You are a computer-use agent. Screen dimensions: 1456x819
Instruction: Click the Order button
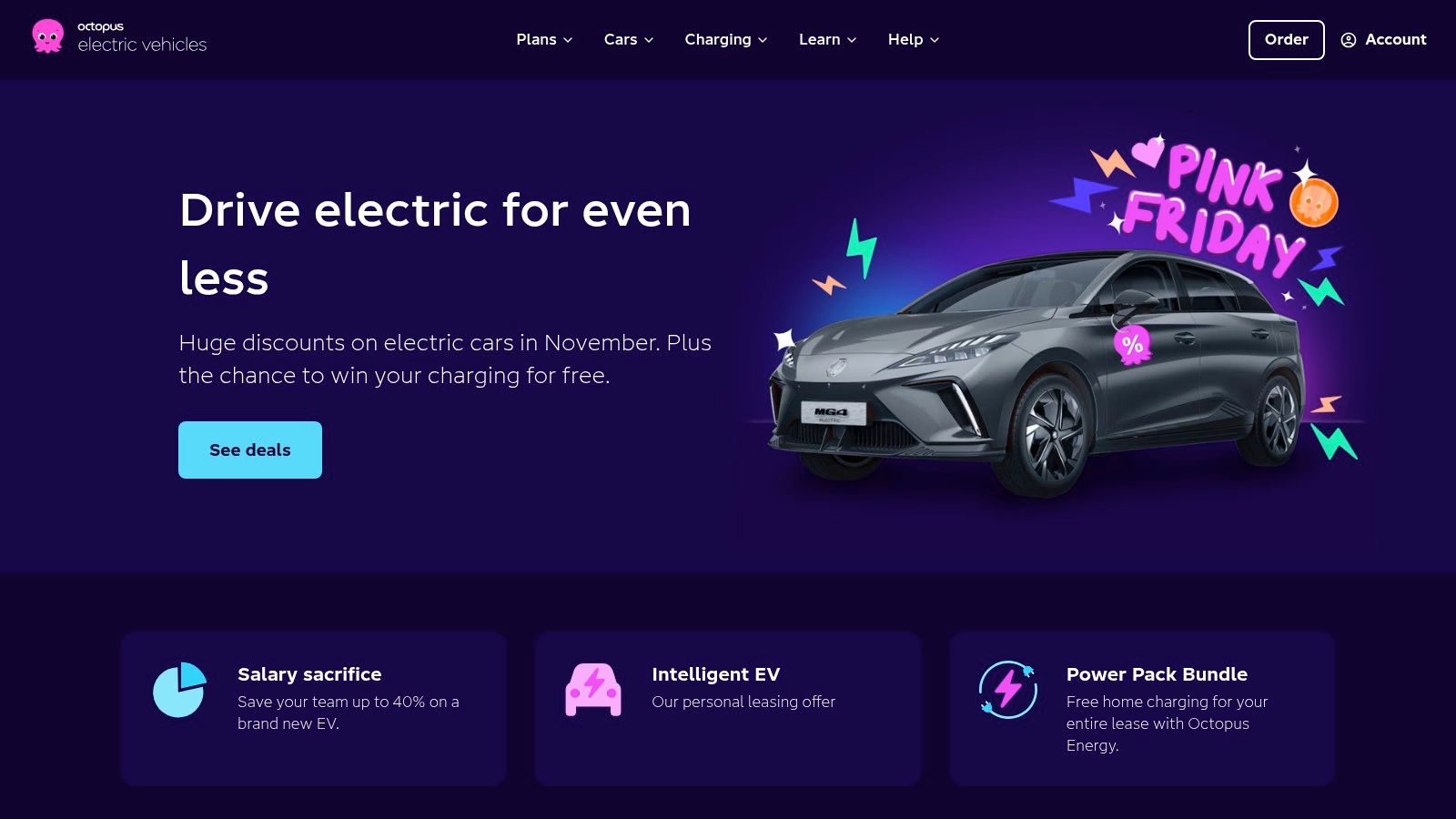(1286, 40)
